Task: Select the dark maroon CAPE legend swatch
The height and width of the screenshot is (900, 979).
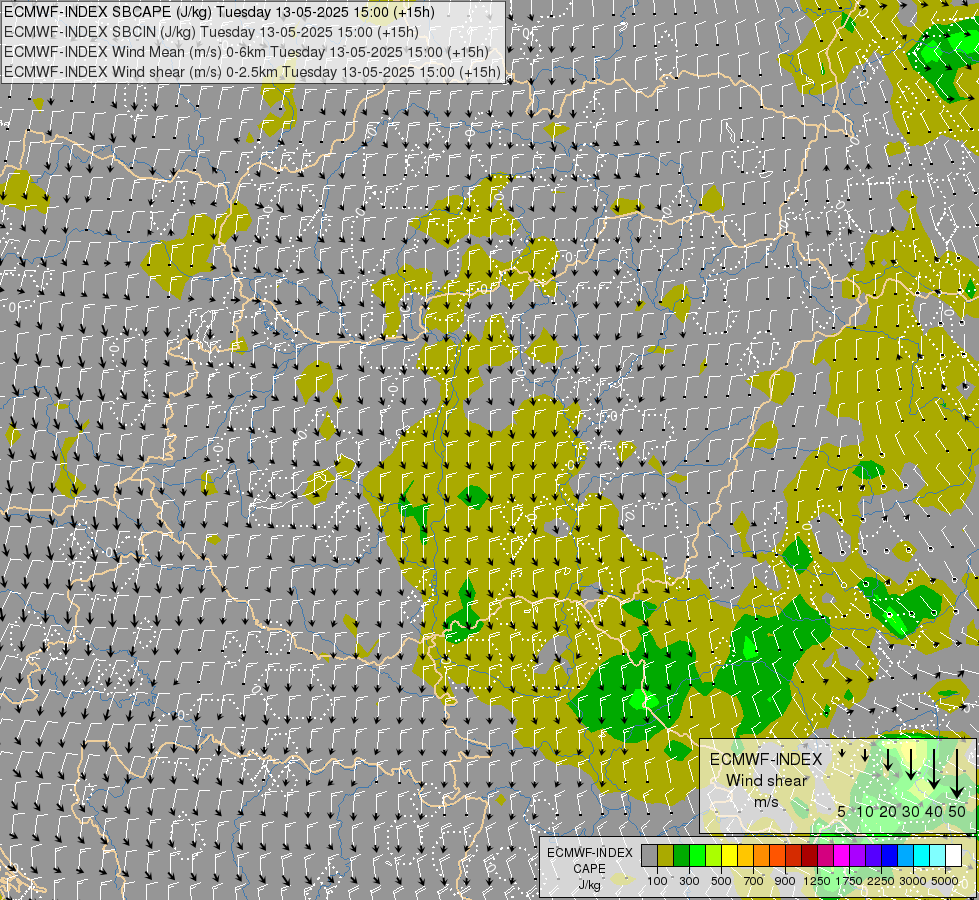Action: (x=810, y=855)
